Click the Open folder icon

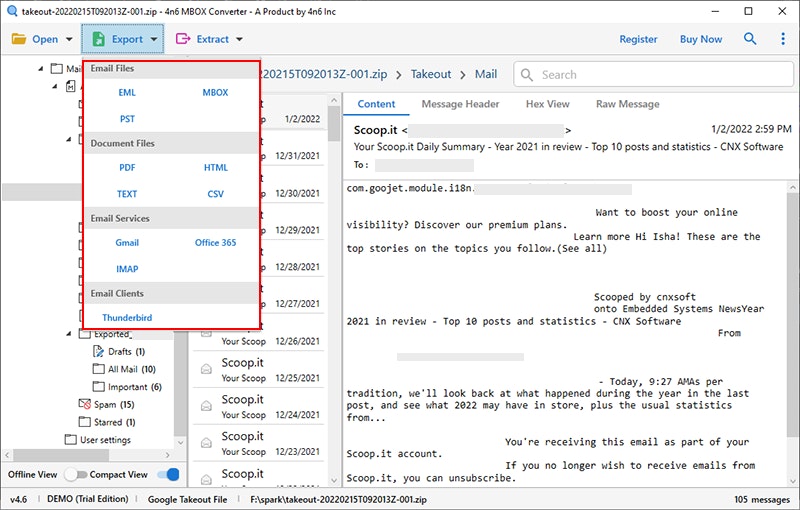coord(19,39)
